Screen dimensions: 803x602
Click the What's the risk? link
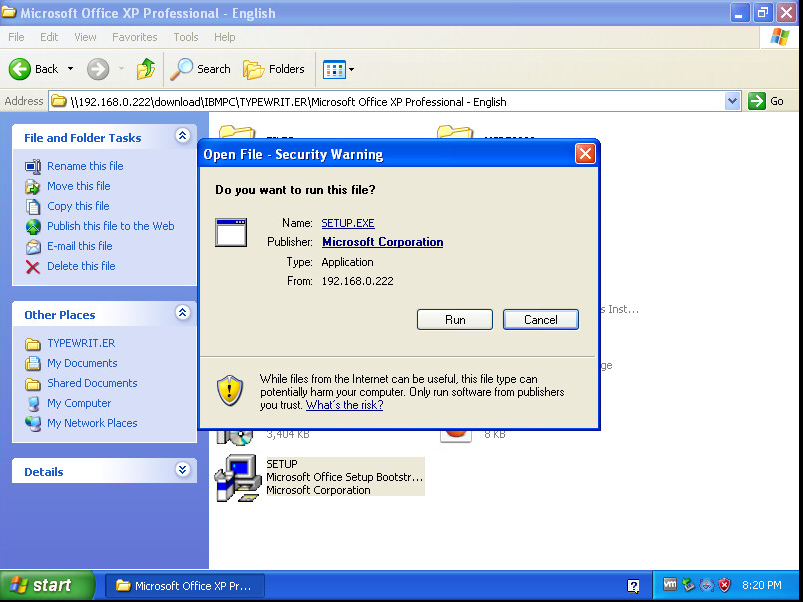click(x=345, y=405)
